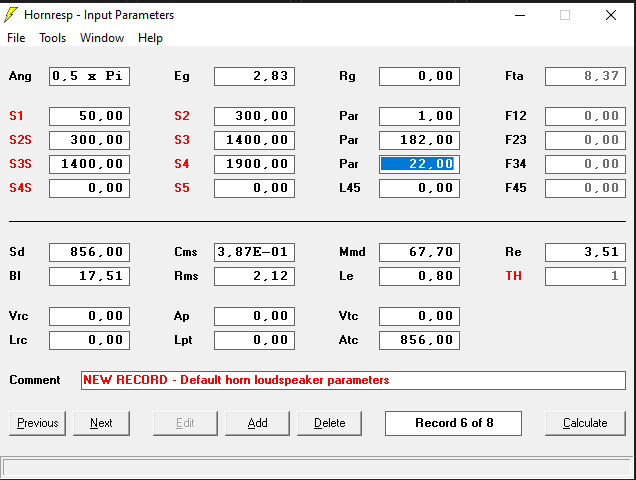The width and height of the screenshot is (636, 480).
Task: Select the Ap input field
Action: [254, 316]
